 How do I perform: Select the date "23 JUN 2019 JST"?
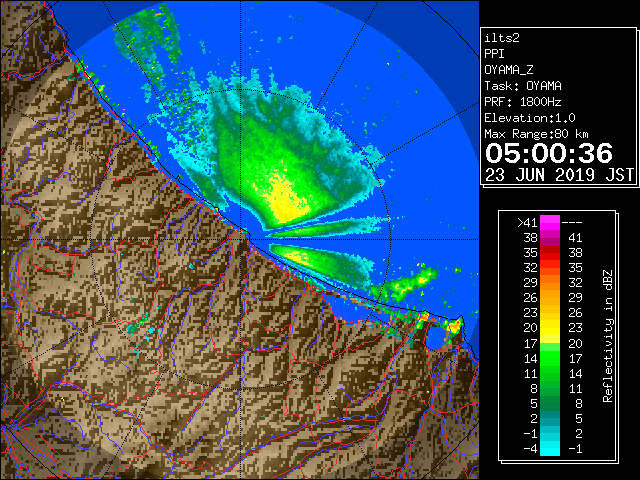pos(559,175)
